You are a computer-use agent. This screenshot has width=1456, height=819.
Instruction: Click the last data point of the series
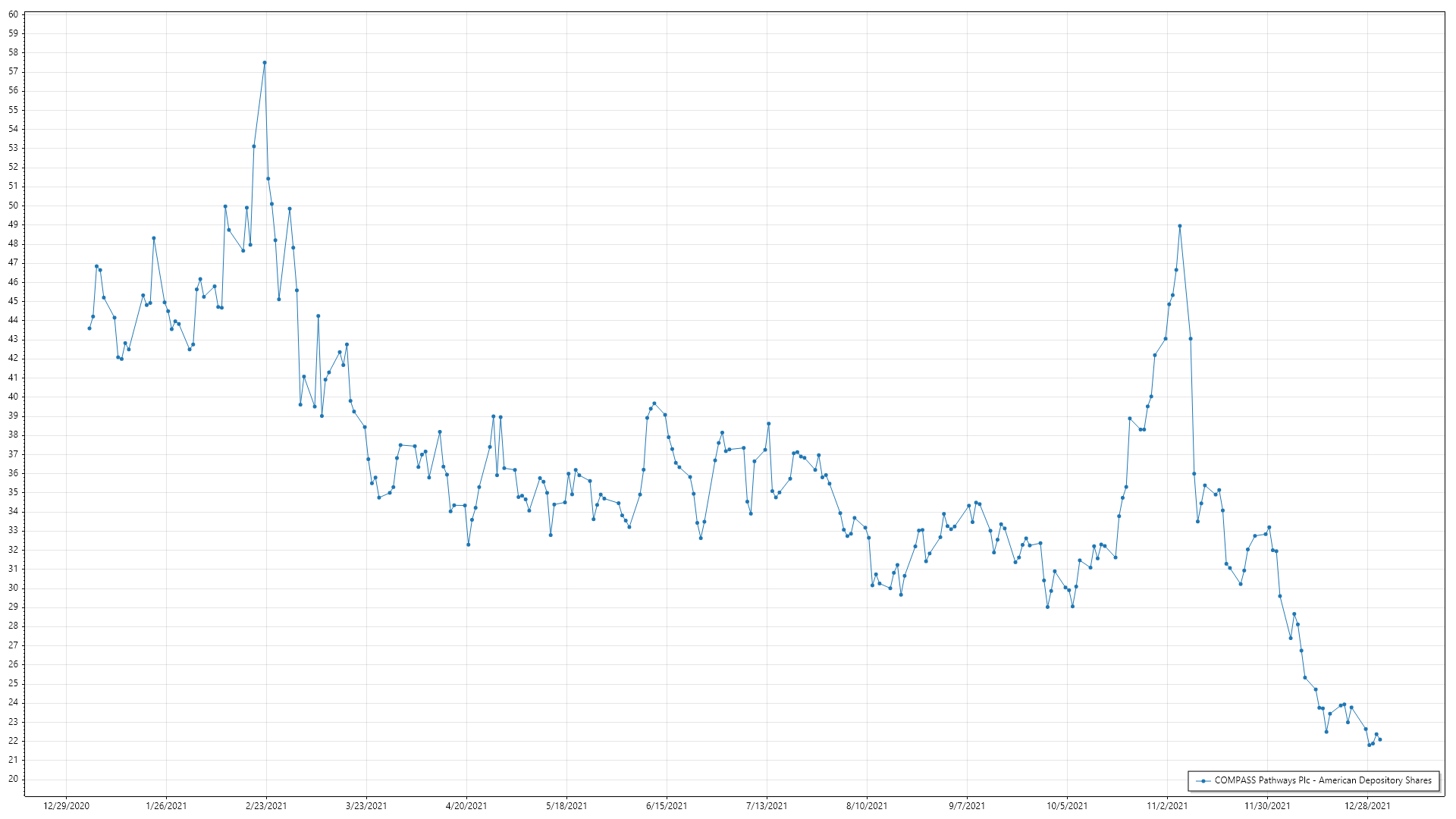pos(1380,739)
